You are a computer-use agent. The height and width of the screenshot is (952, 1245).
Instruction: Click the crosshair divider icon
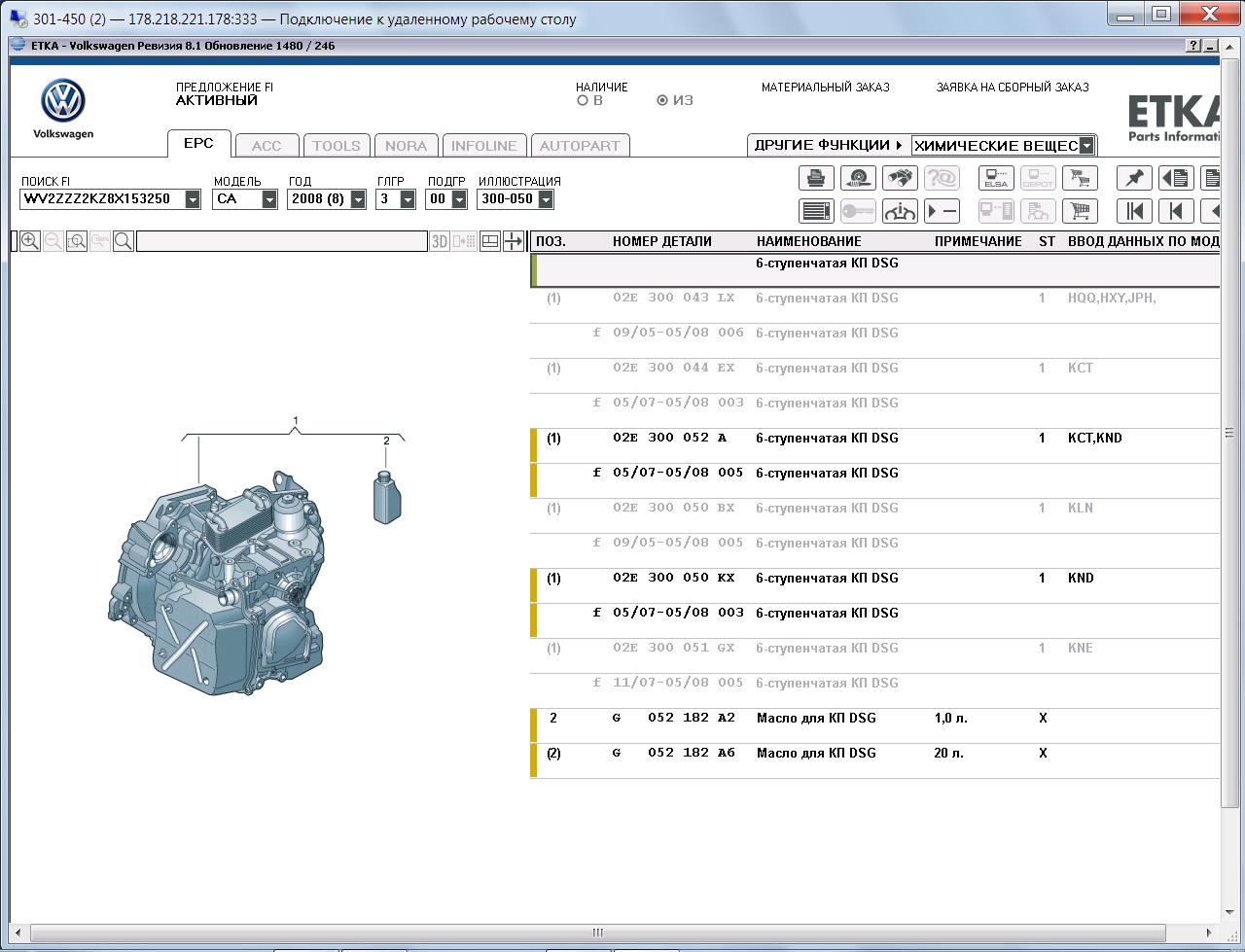514,241
